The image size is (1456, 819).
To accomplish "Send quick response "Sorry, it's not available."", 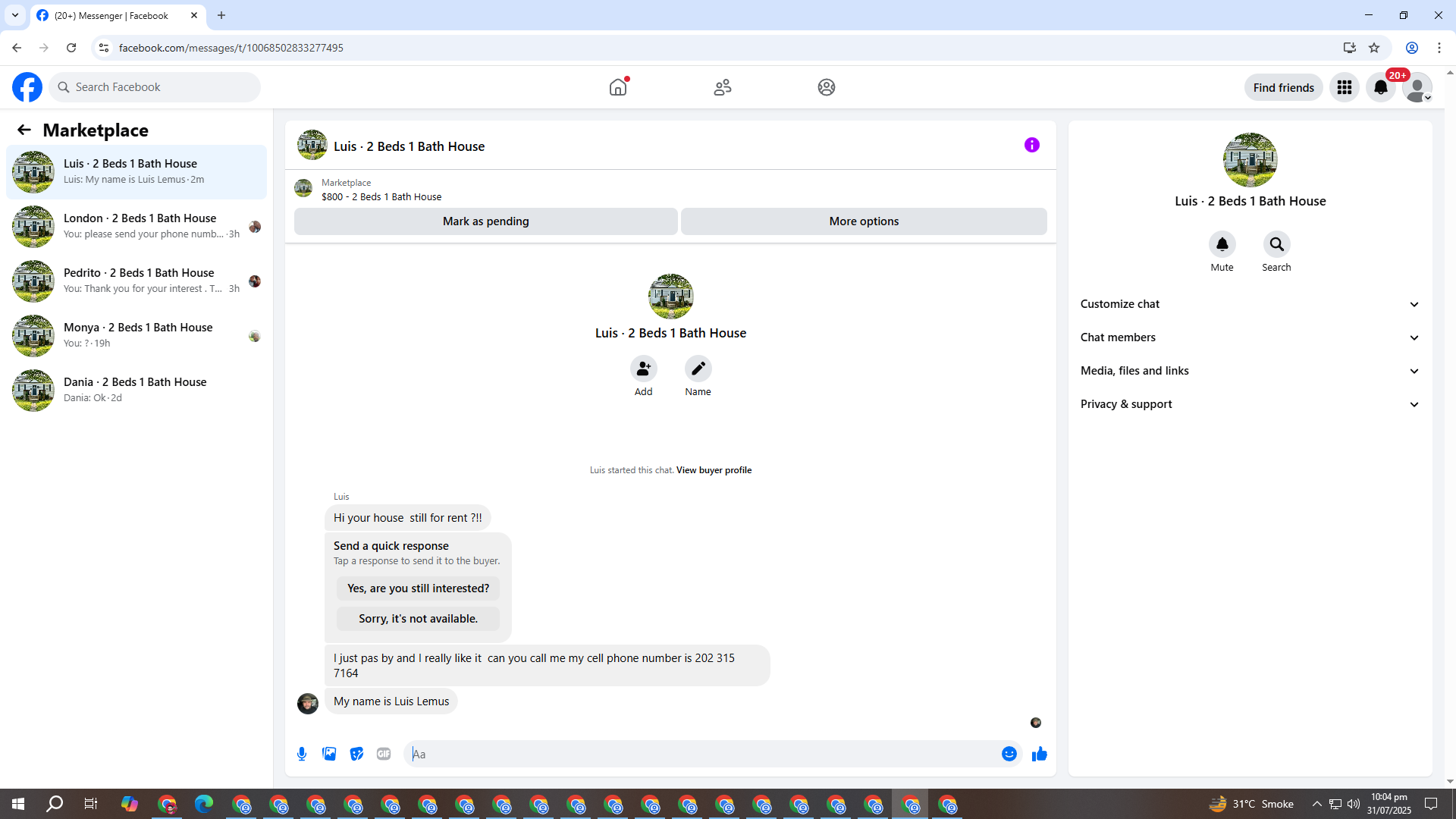I will pyautogui.click(x=418, y=619).
